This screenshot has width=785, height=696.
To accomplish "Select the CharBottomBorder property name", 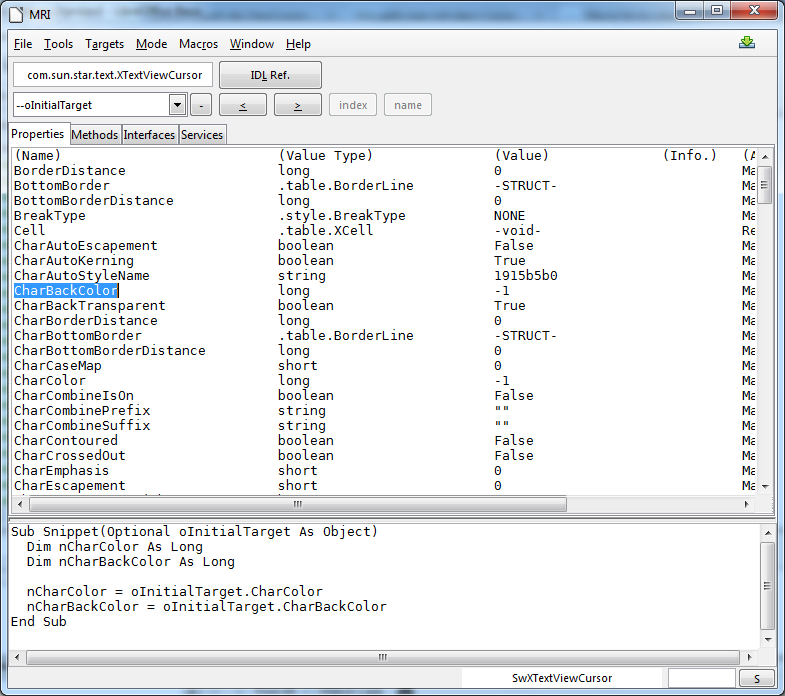I will click(x=78, y=336).
